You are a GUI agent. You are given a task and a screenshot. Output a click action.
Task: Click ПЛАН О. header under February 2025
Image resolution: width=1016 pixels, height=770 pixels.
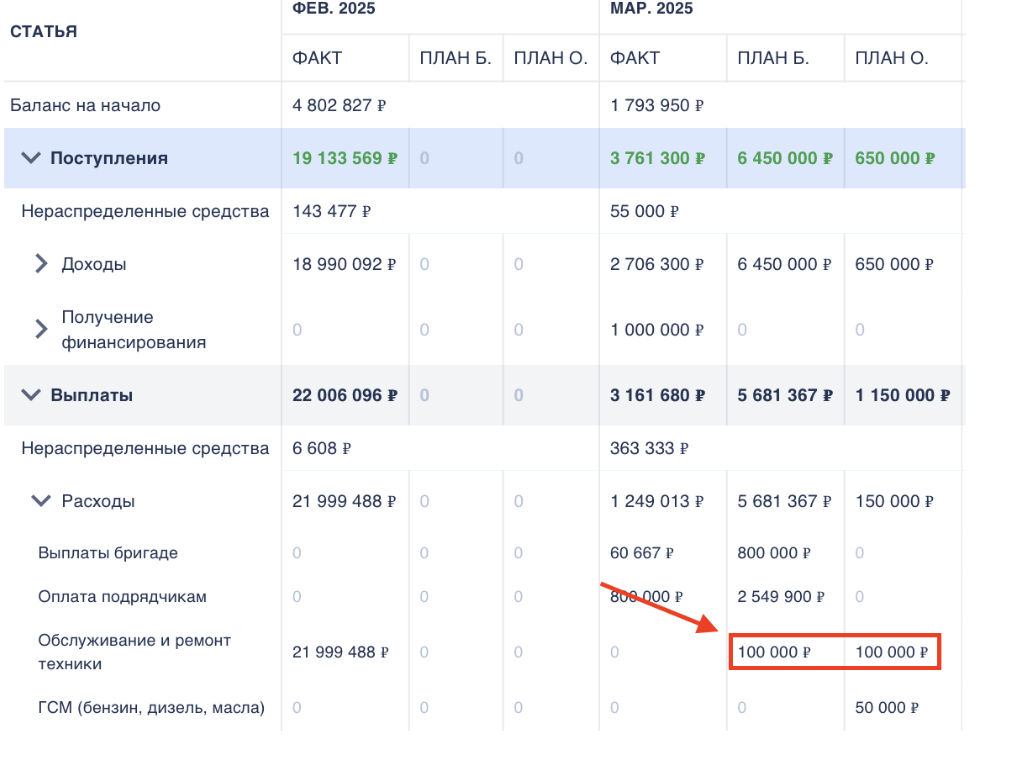click(x=550, y=58)
